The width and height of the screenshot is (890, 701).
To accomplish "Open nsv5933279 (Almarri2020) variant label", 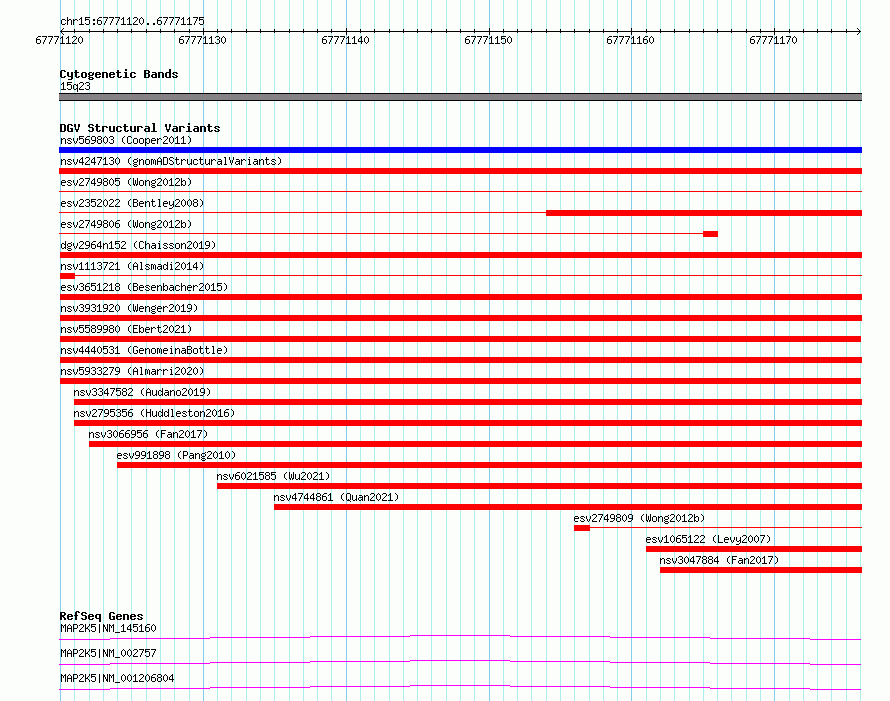I will [x=132, y=371].
